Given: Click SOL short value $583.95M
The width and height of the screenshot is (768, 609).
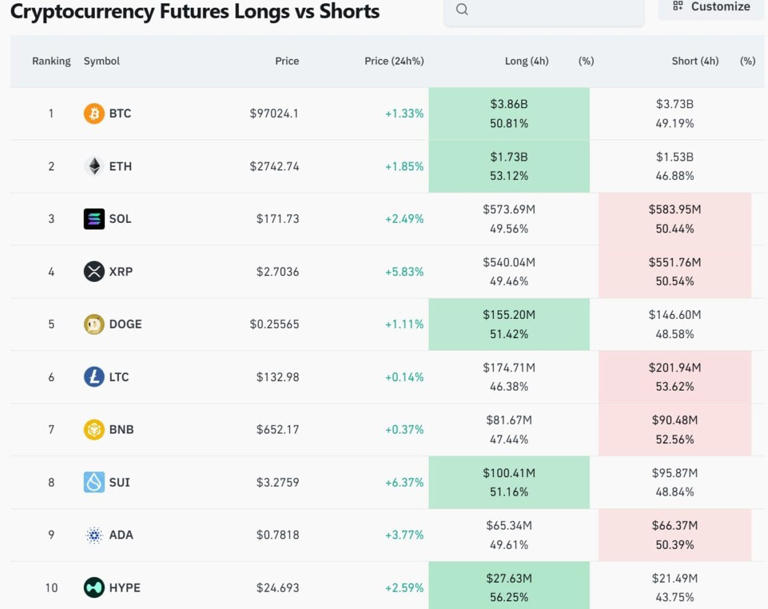Looking at the screenshot, I should coord(675,210).
